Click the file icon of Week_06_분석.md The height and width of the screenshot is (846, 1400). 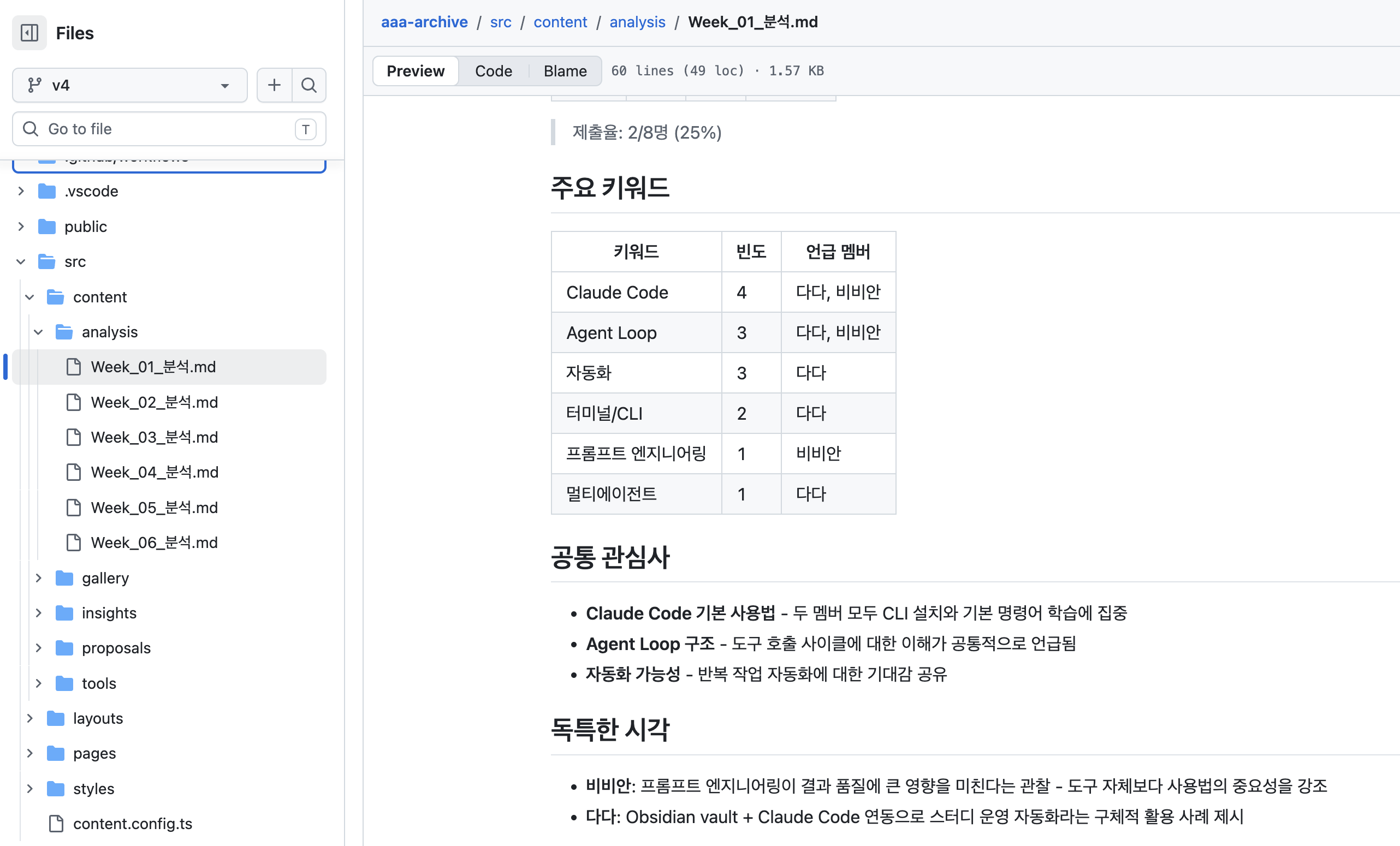point(73,543)
